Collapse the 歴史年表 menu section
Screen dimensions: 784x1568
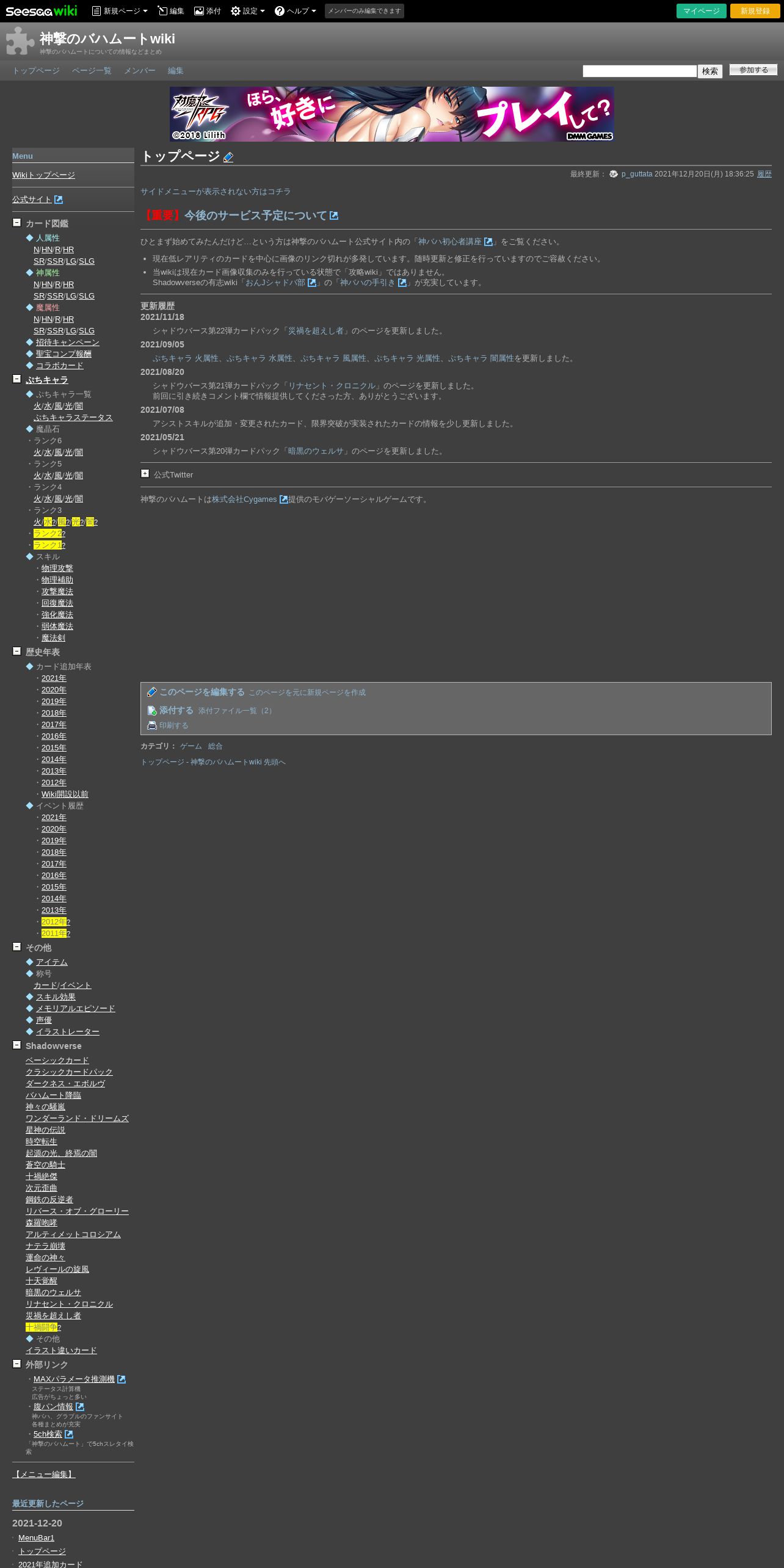[x=16, y=652]
